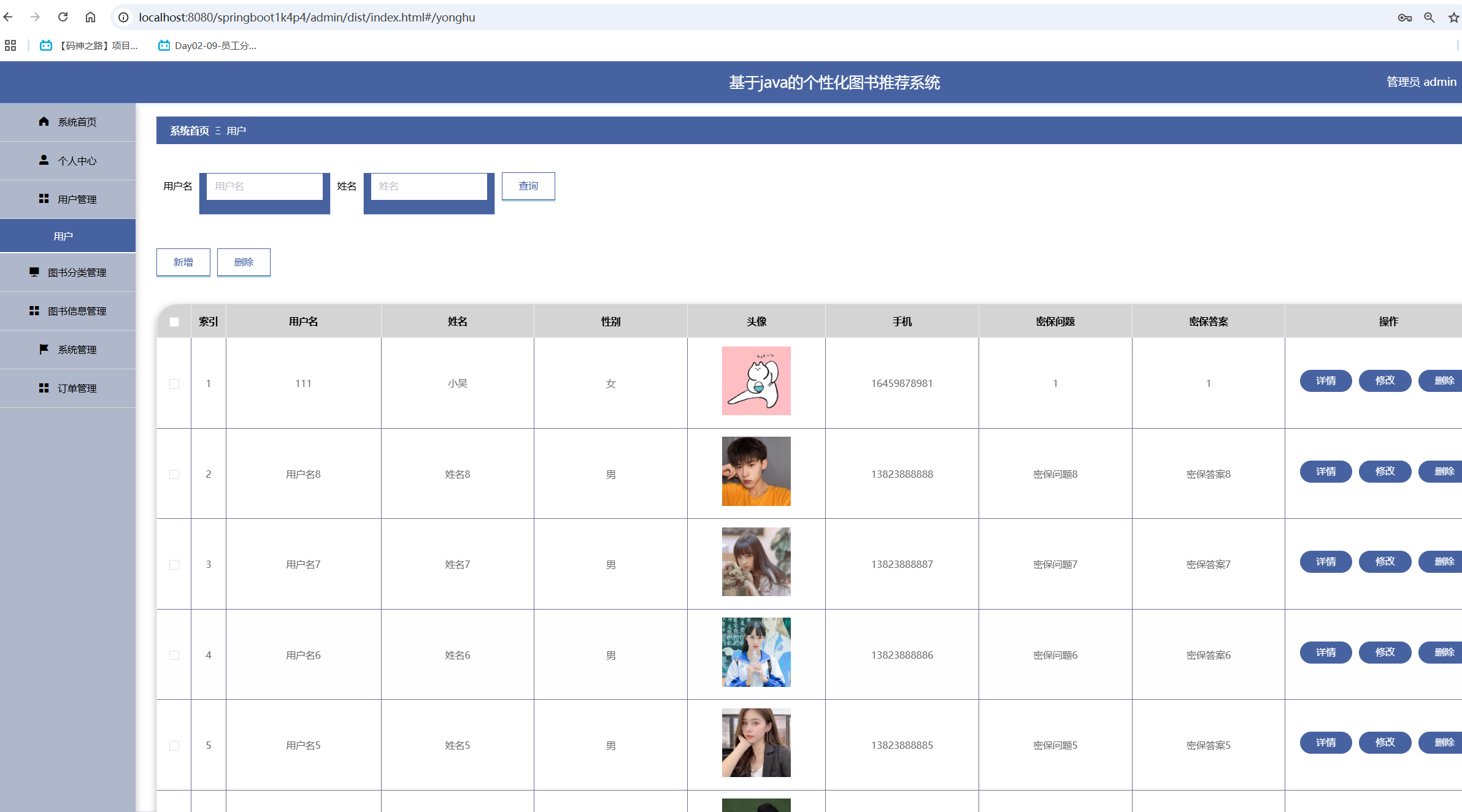Check the checkbox for 用户名5 row

pyautogui.click(x=174, y=746)
